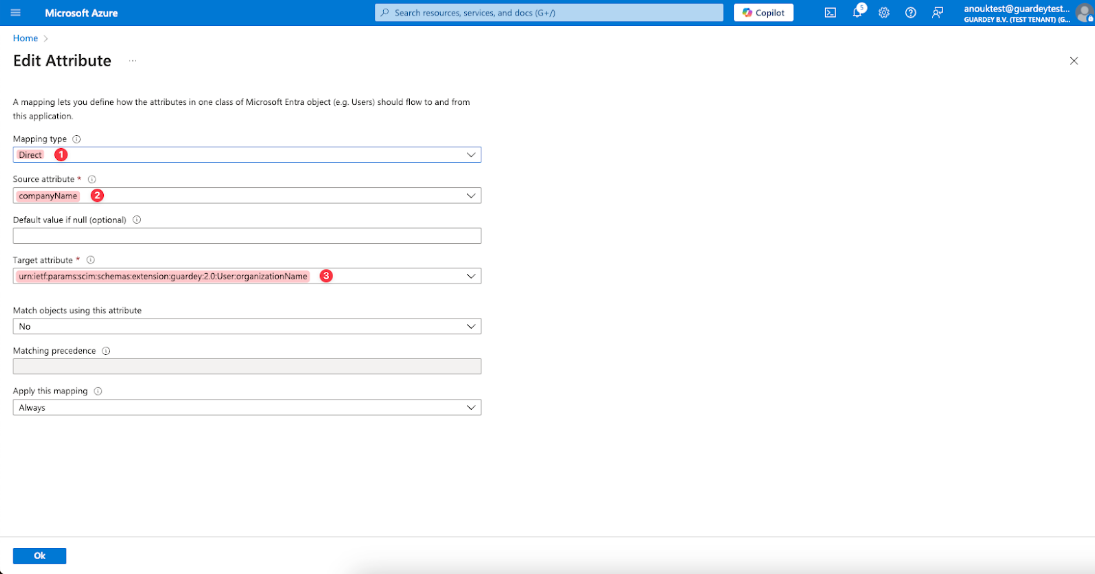1095x574 pixels.
Task: Open the Azure portal hamburger menu
Action: pos(14,13)
